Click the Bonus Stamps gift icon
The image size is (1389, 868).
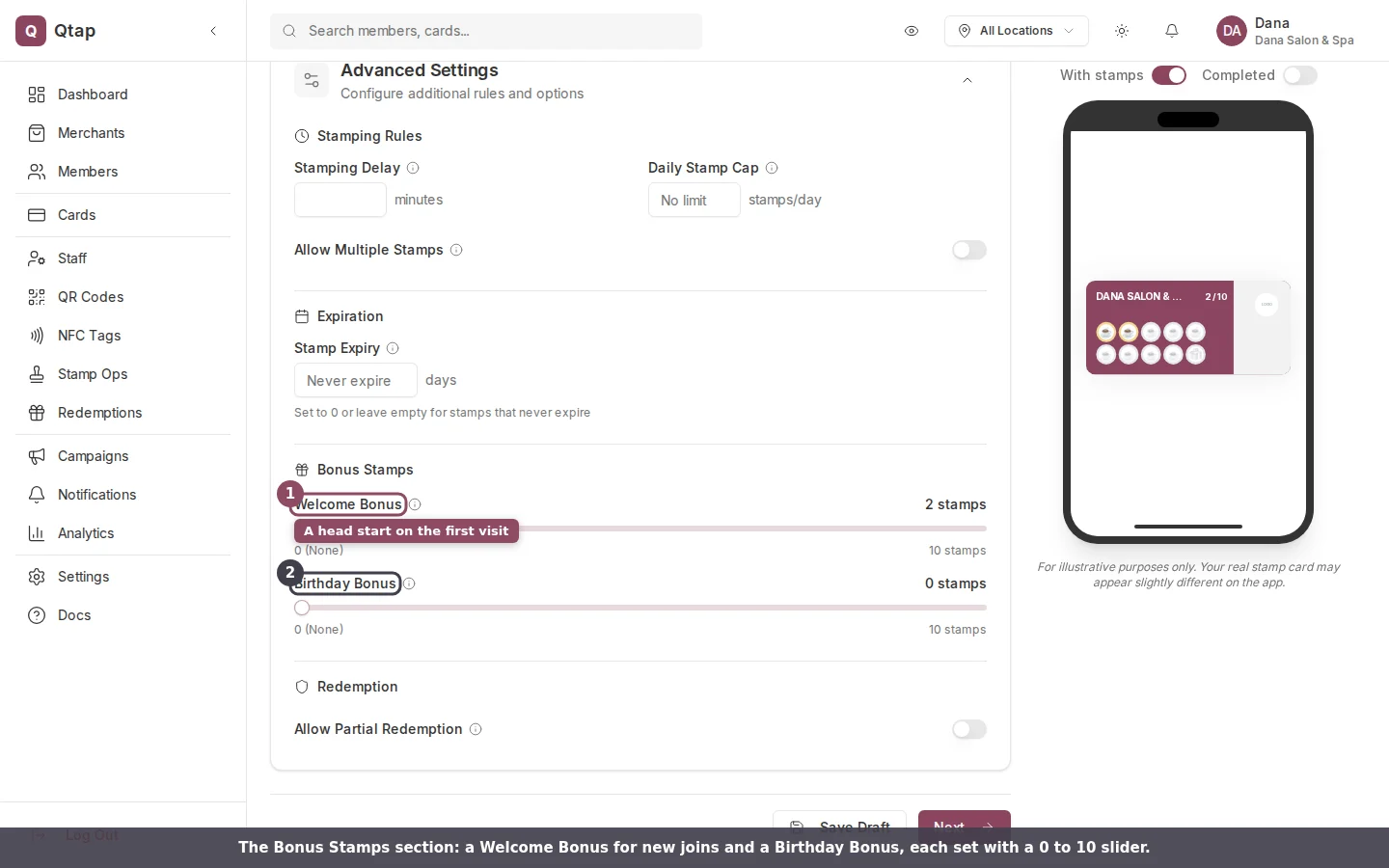[302, 470]
